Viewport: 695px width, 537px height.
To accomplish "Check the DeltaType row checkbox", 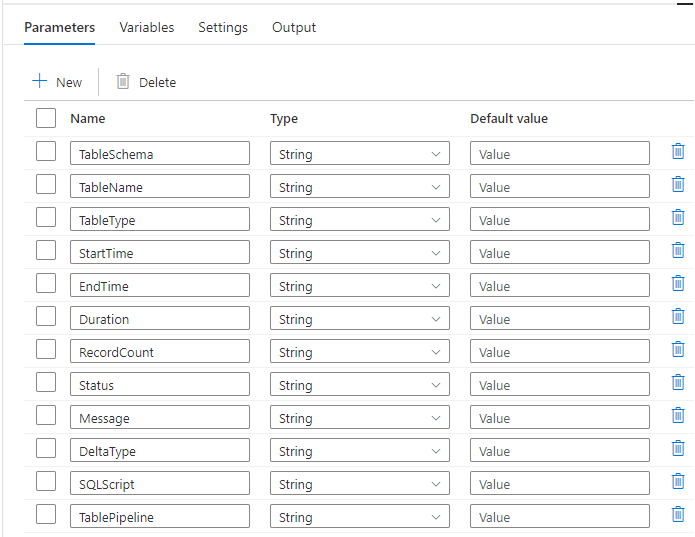I will (46, 448).
